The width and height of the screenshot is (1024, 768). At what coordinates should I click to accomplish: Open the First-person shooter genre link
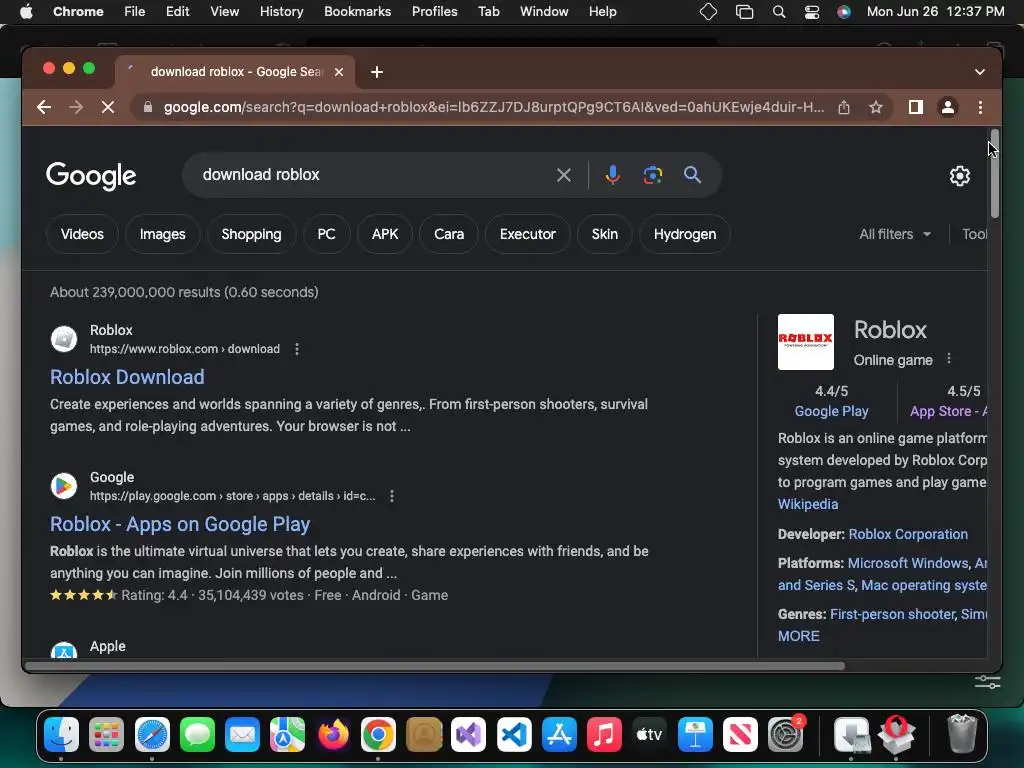[892, 614]
